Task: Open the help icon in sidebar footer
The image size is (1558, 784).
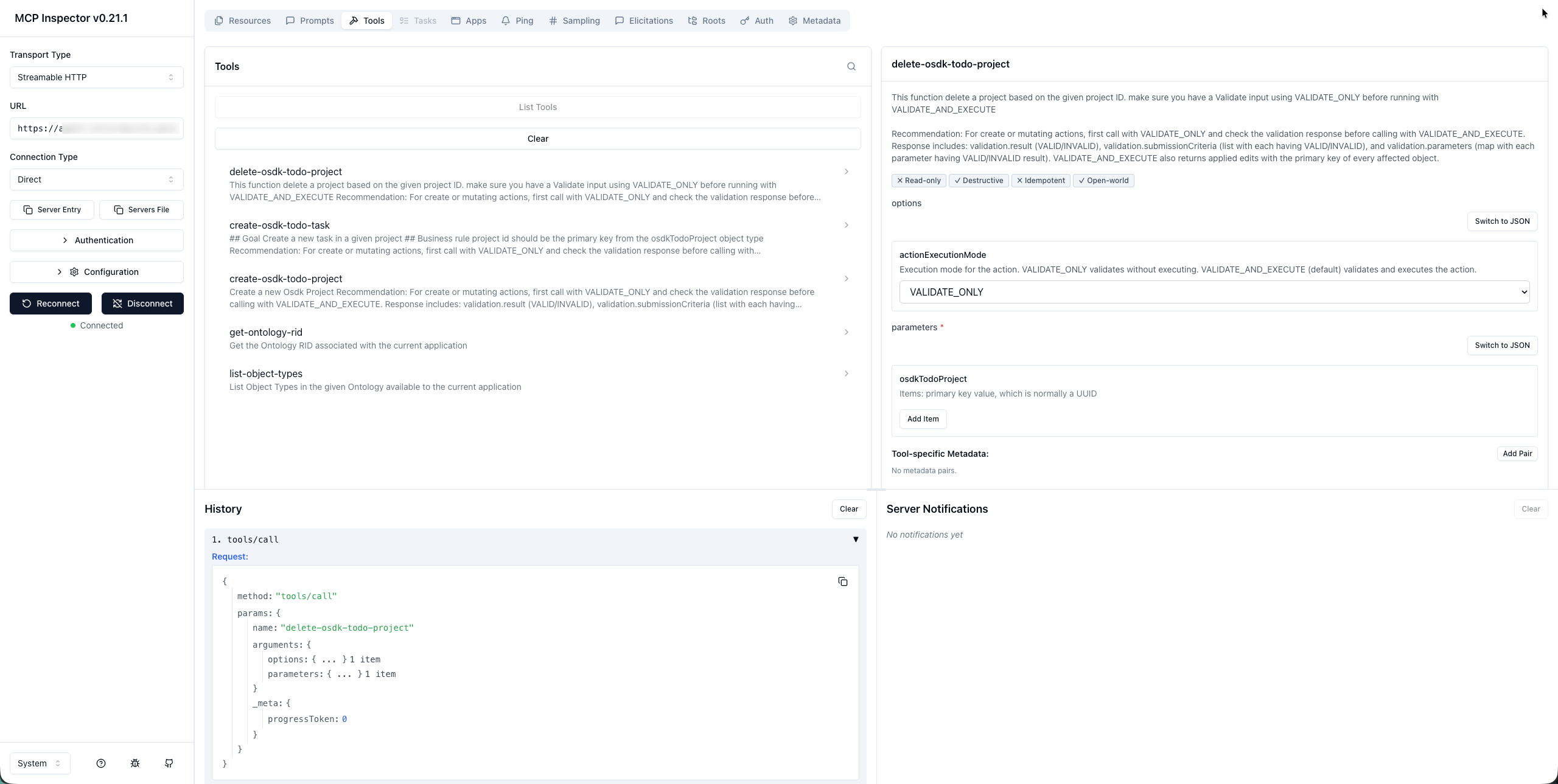Action: pyautogui.click(x=101, y=763)
